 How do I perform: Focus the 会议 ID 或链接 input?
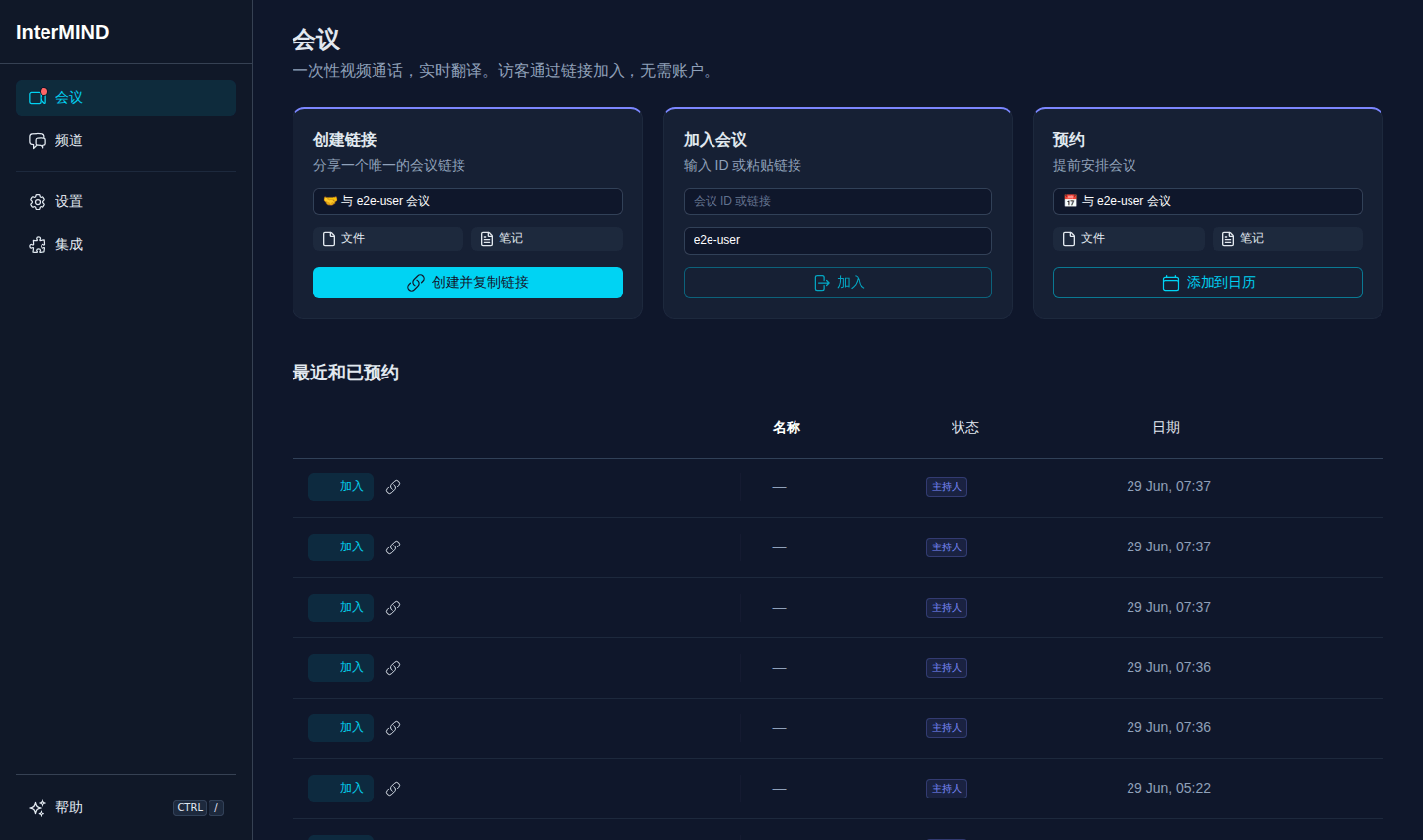click(838, 202)
